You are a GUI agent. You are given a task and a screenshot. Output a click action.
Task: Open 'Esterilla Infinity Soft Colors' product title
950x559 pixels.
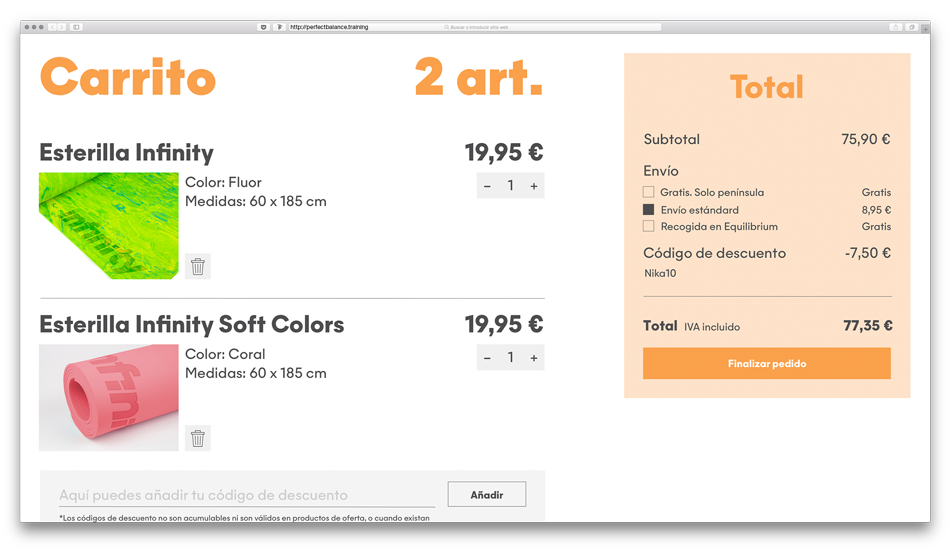[191, 325]
